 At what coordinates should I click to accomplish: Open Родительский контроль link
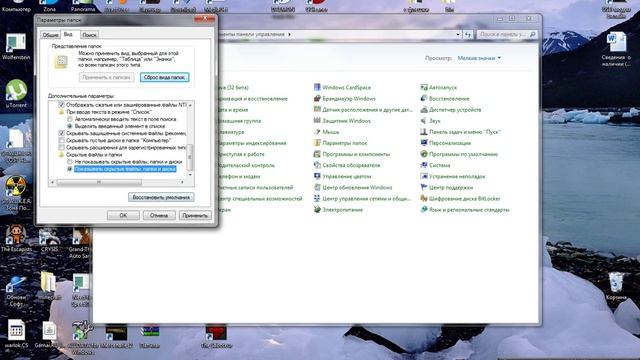click(246, 165)
